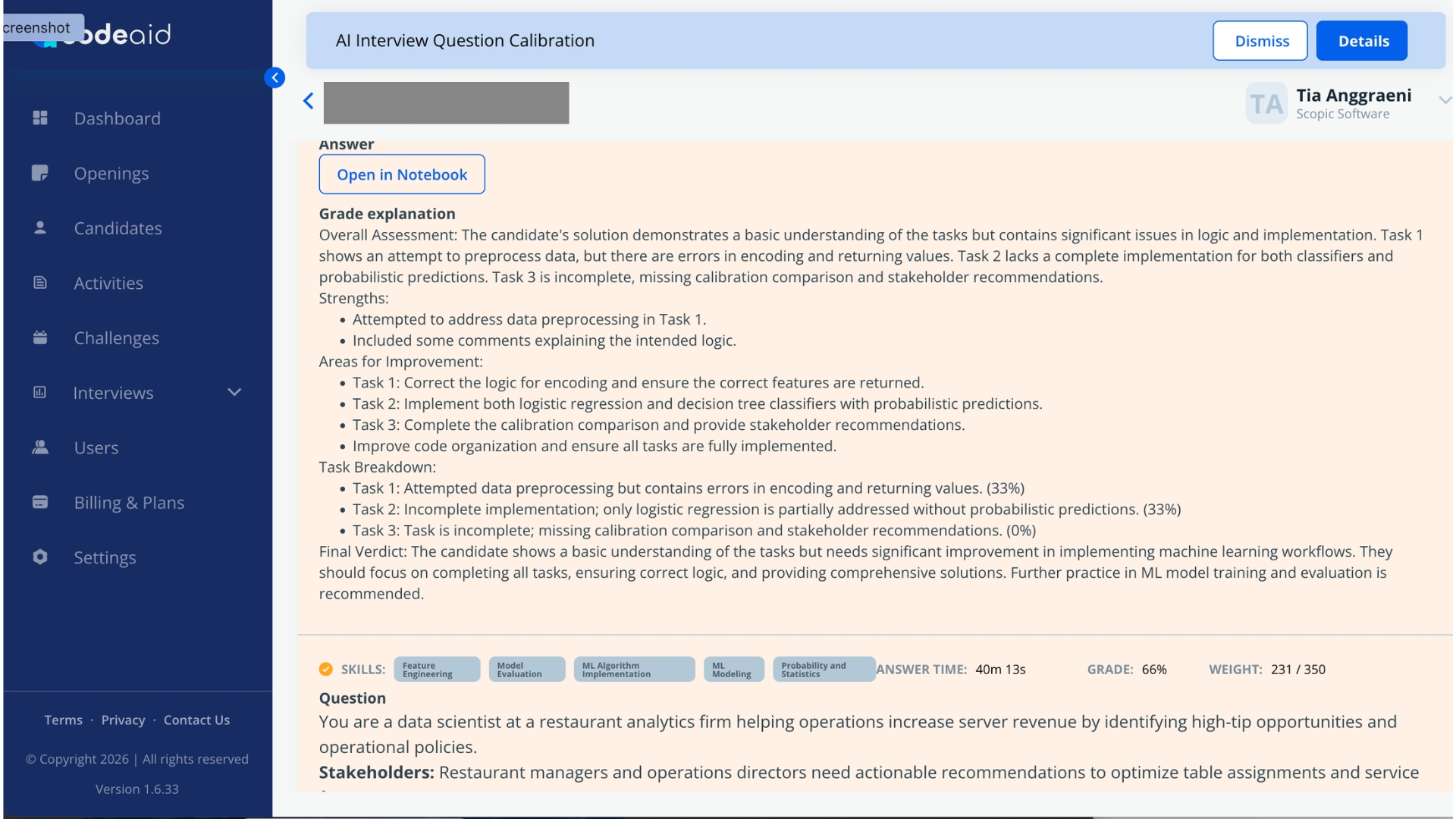The image size is (1456, 819).
Task: Click the Model Evaluation skill tag
Action: pyautogui.click(x=527, y=669)
